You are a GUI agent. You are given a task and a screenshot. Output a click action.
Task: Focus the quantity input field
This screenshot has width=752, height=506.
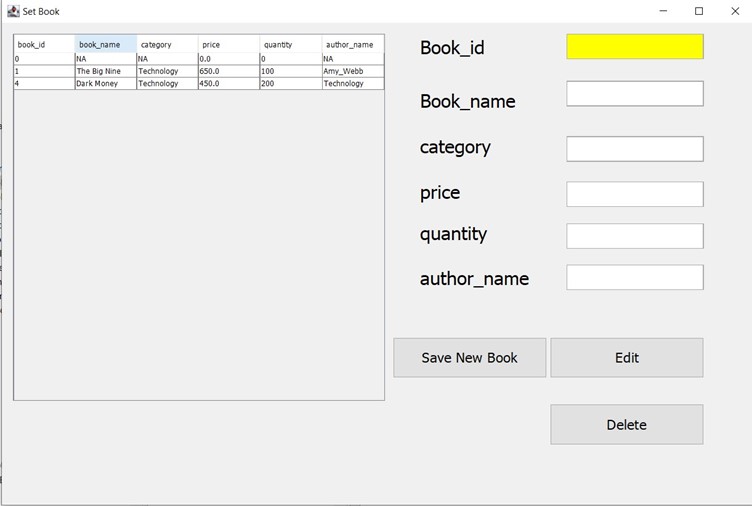(635, 236)
